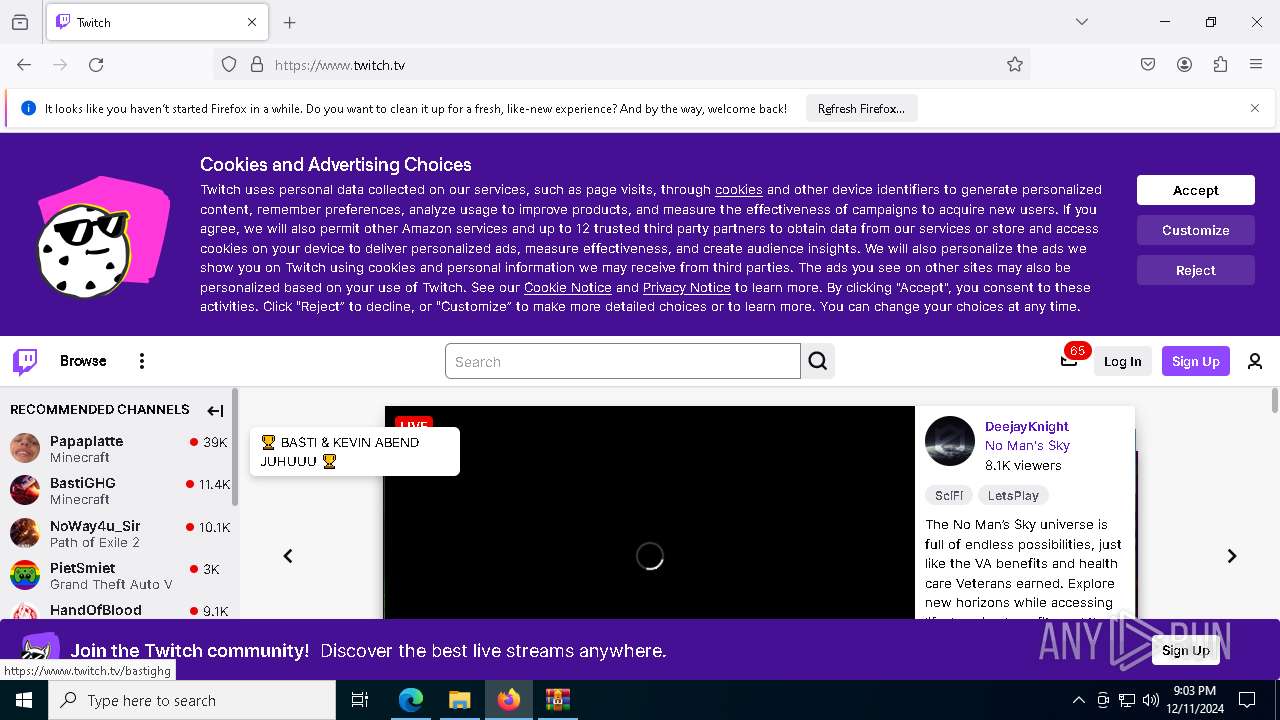Reload the page with the refresh icon
This screenshot has height=720, width=1280.
click(96, 65)
